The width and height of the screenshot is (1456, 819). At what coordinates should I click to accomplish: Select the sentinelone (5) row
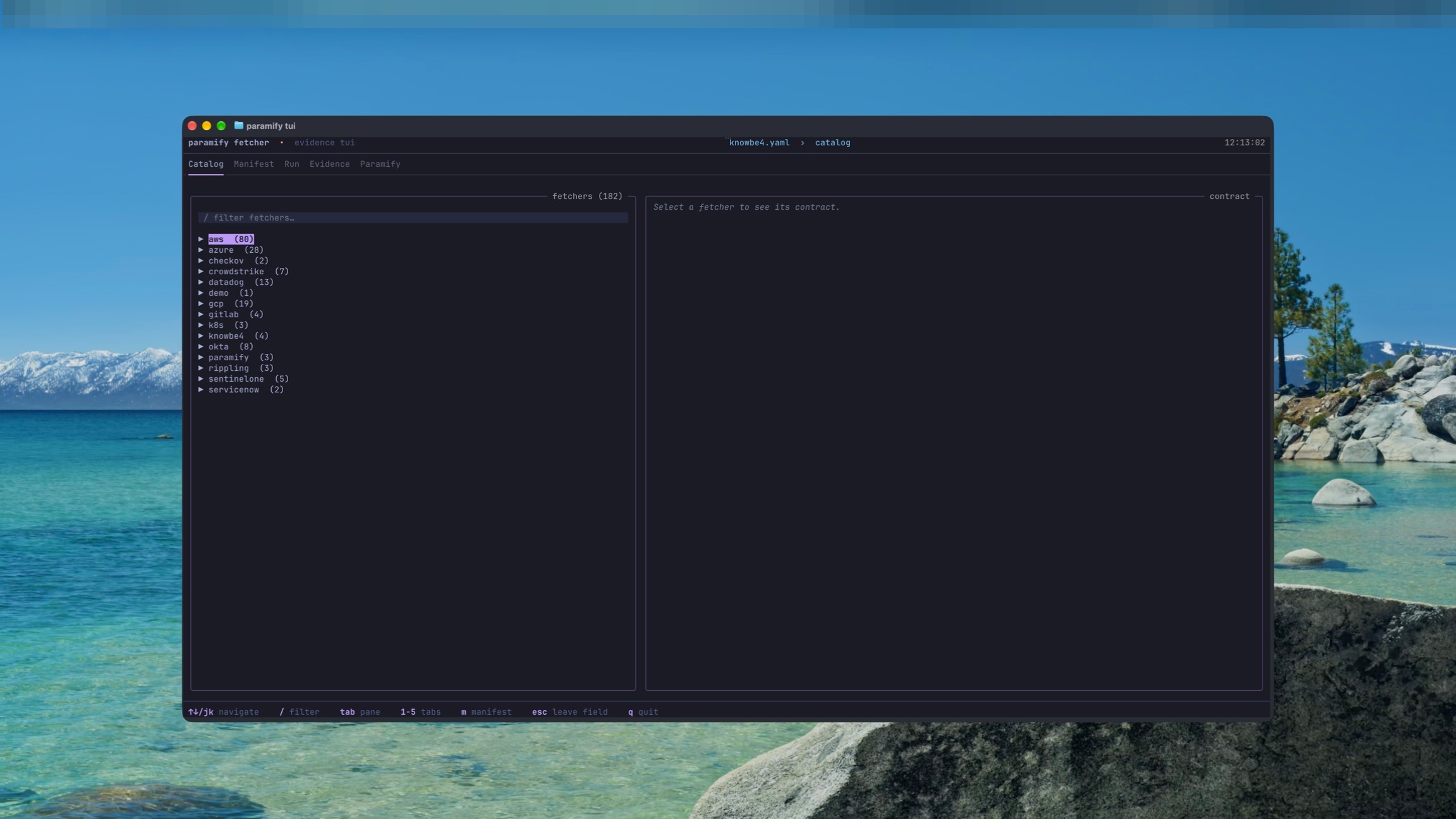(x=248, y=379)
